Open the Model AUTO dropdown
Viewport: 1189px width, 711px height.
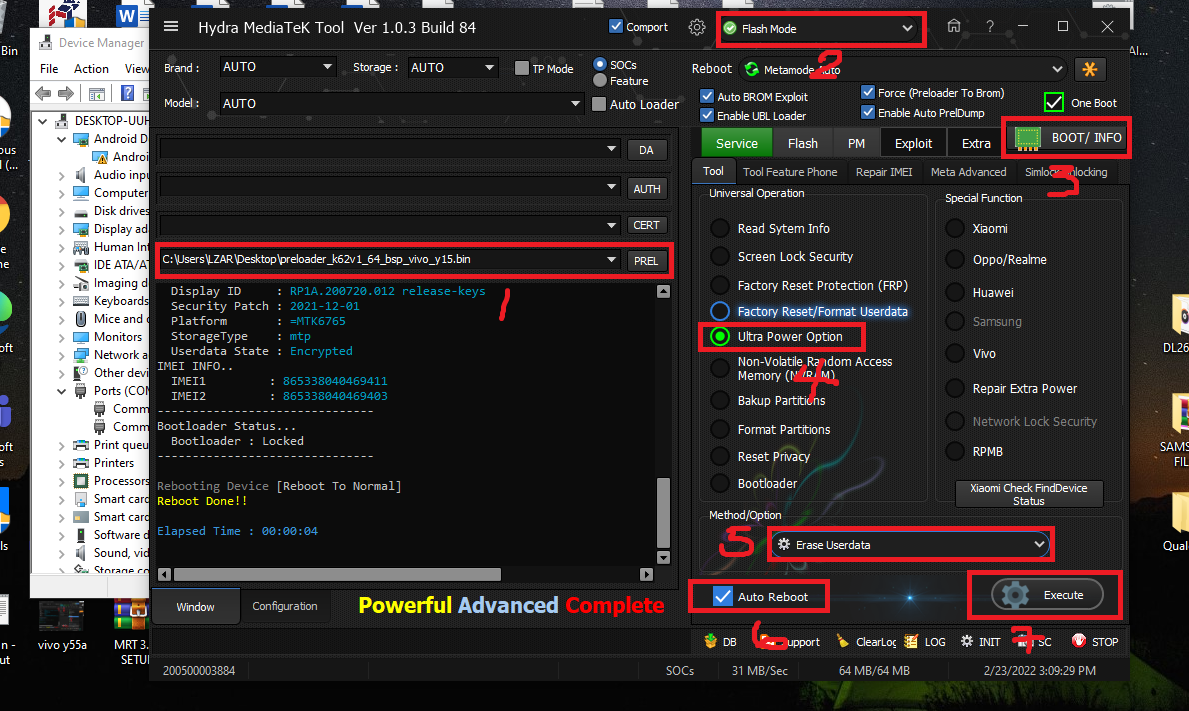[x=402, y=103]
